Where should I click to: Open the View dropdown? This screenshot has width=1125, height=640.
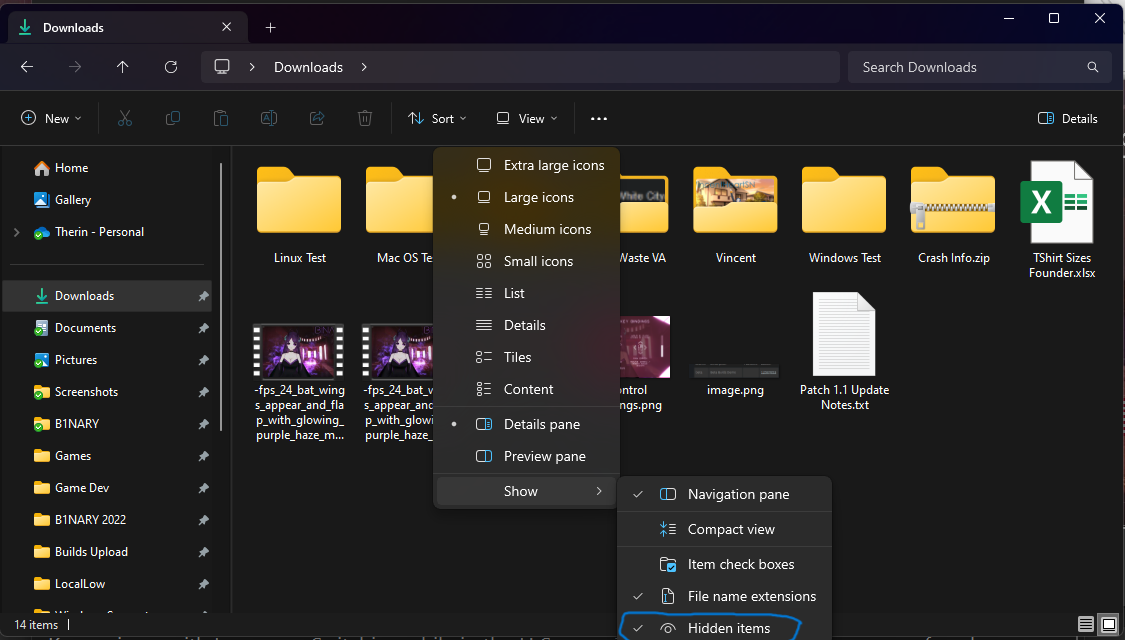(527, 118)
